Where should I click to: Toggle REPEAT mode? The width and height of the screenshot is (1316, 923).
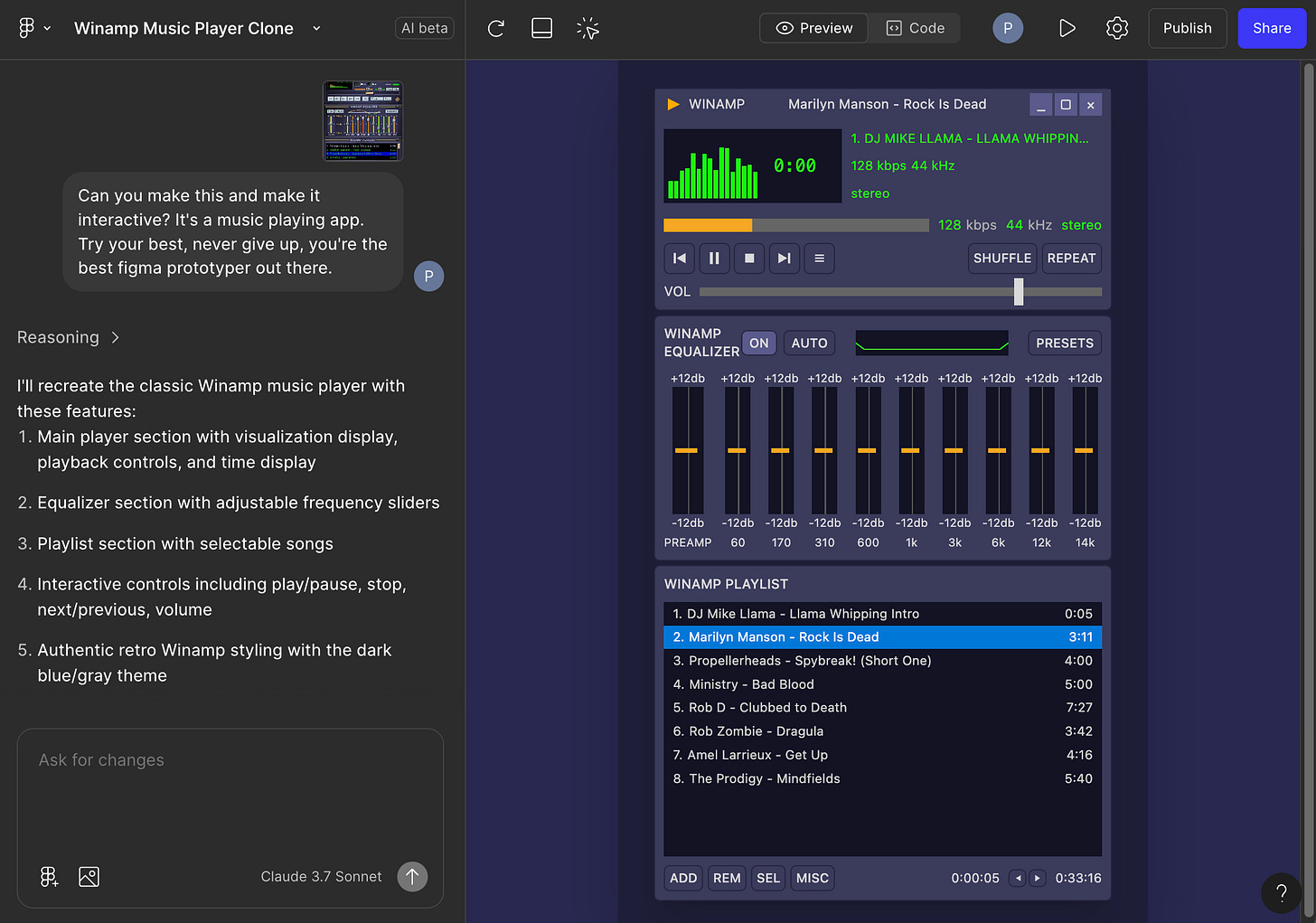[x=1071, y=259]
